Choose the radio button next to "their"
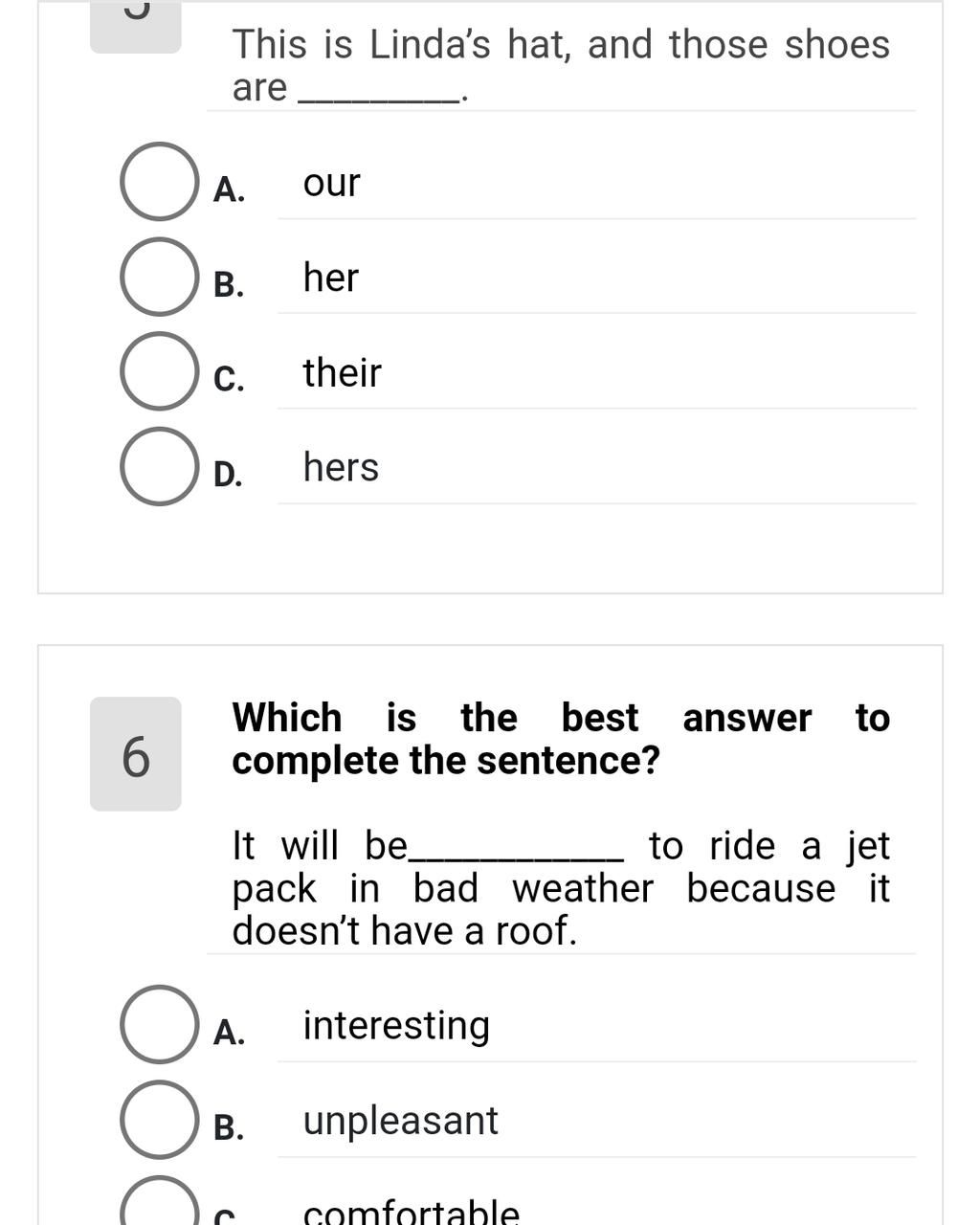 pos(159,371)
